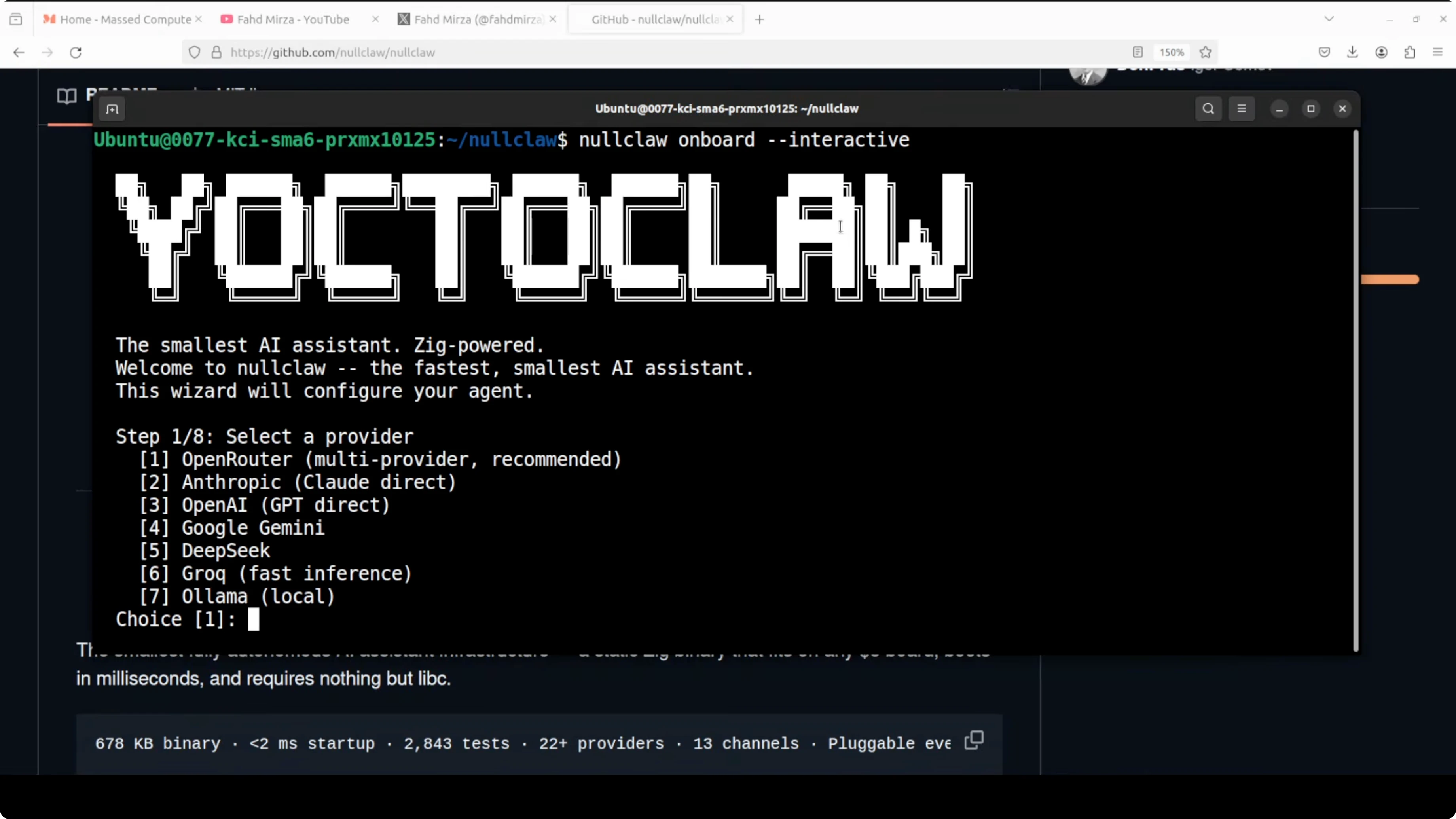The height and width of the screenshot is (819, 1456).
Task: Click the 150% zoom level indicator
Action: [x=1171, y=53]
